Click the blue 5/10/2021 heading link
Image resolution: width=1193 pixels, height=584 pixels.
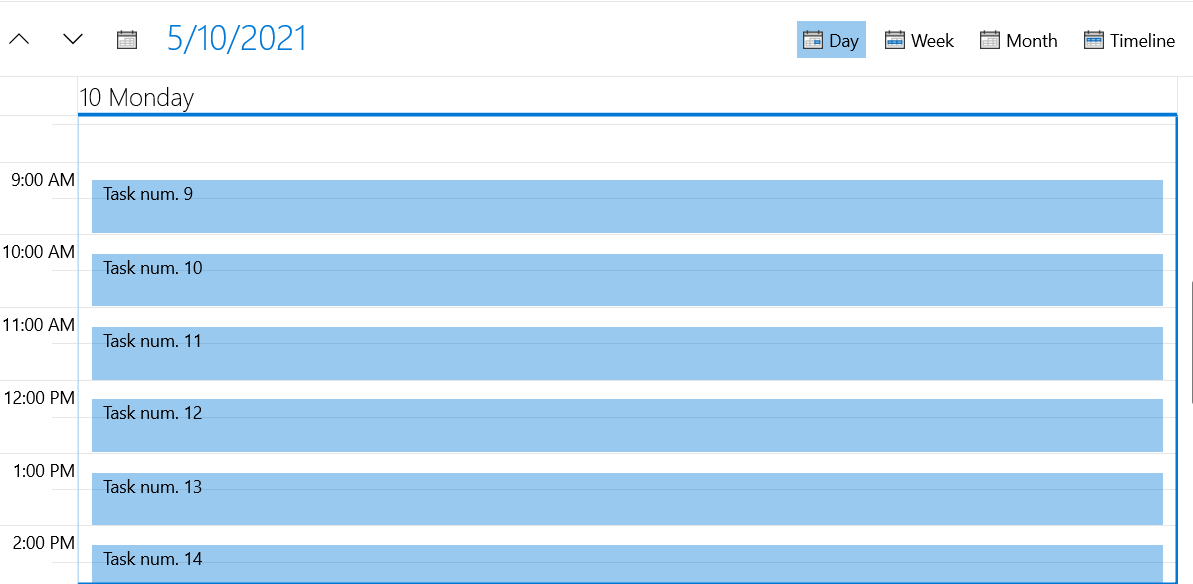point(237,36)
